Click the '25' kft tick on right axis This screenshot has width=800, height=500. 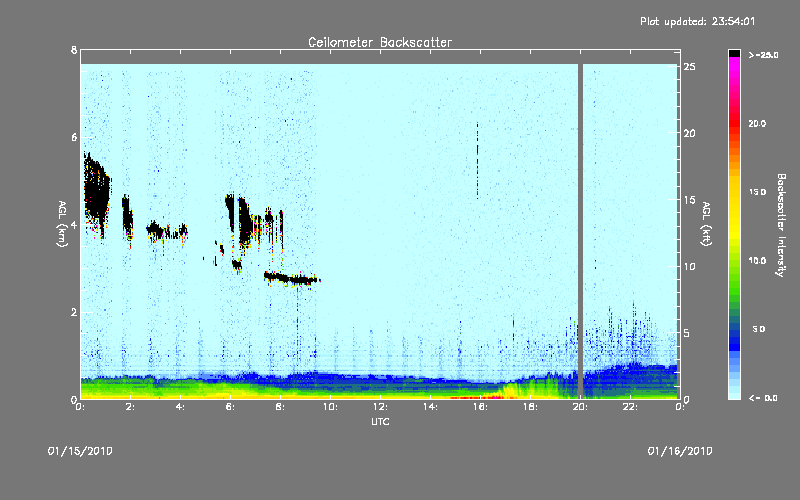[x=690, y=67]
